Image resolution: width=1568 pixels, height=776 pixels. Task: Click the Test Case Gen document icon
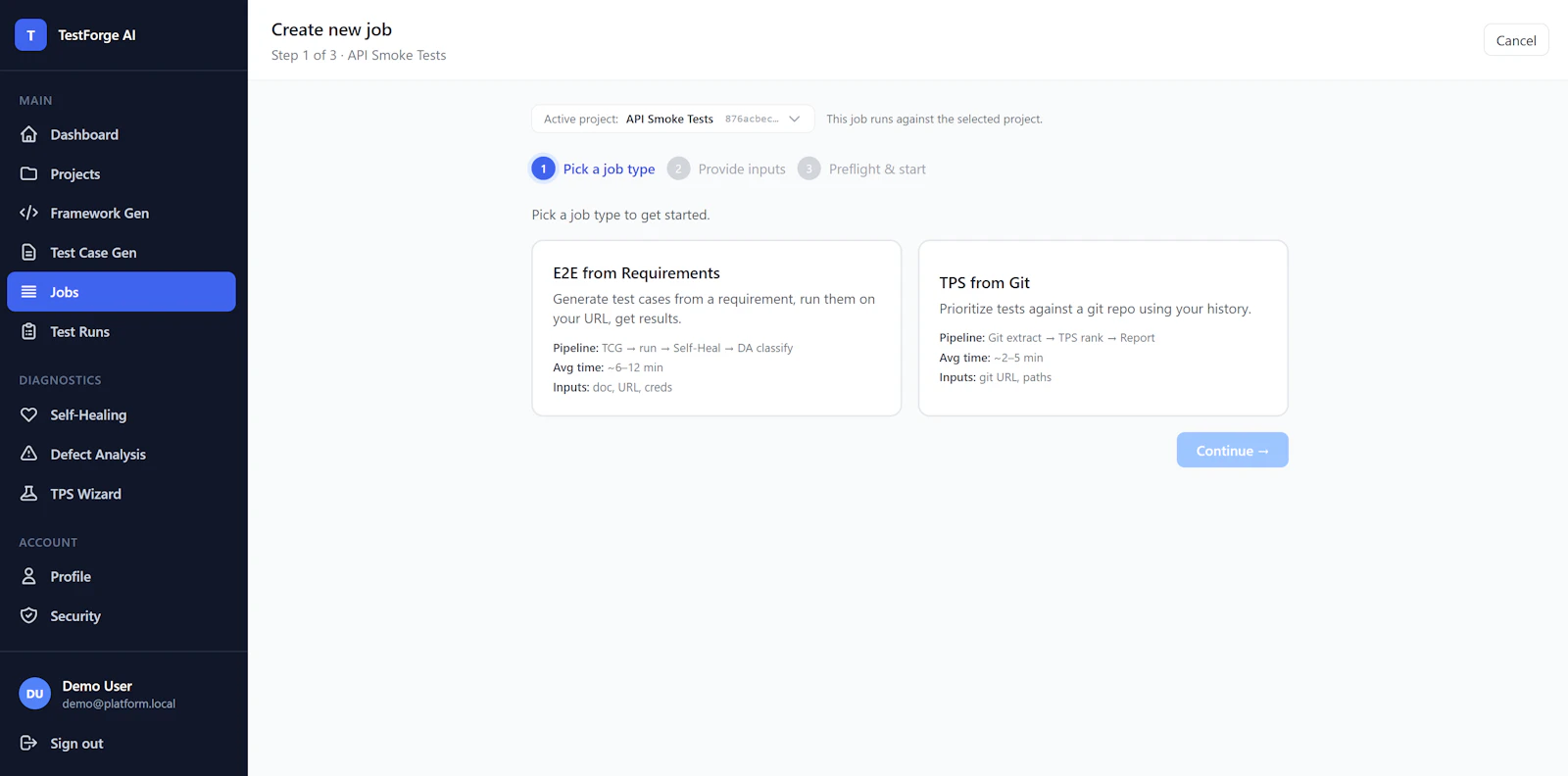(29, 253)
